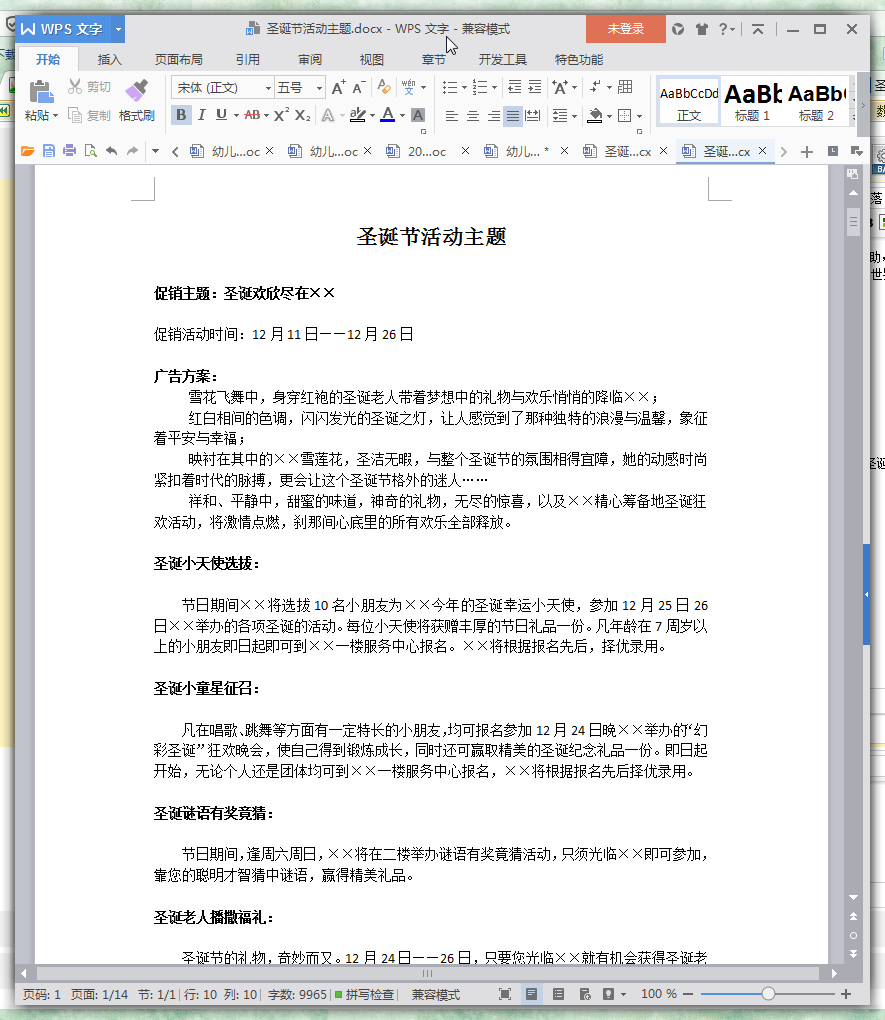Expand the numbered list options arrow

click(x=495, y=87)
